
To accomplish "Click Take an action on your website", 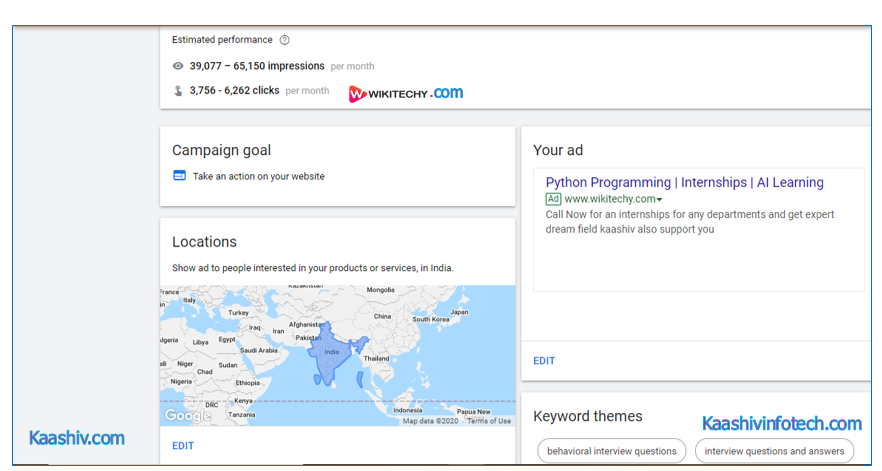I will 258,176.
